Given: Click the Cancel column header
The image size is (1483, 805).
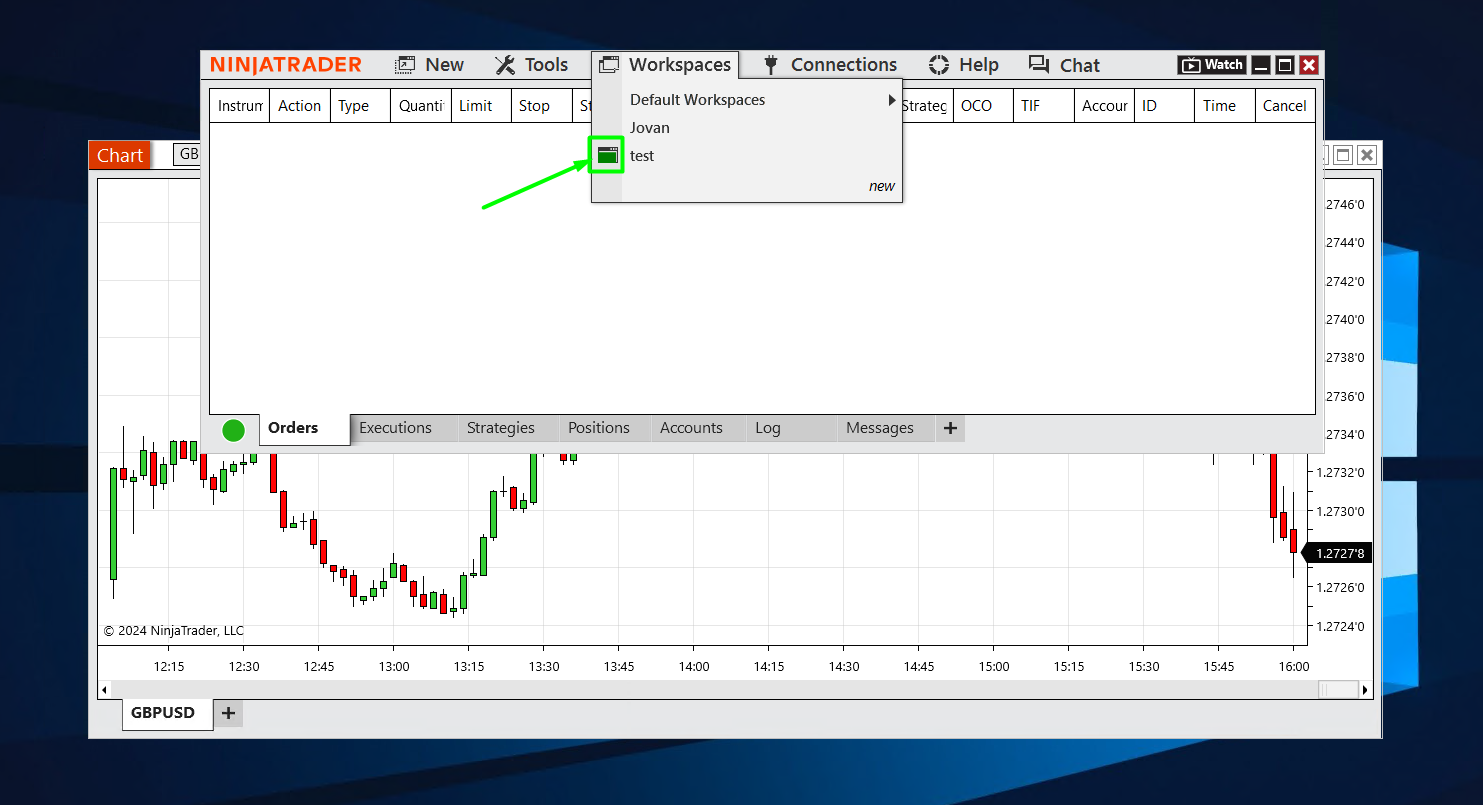Looking at the screenshot, I should pos(1284,106).
